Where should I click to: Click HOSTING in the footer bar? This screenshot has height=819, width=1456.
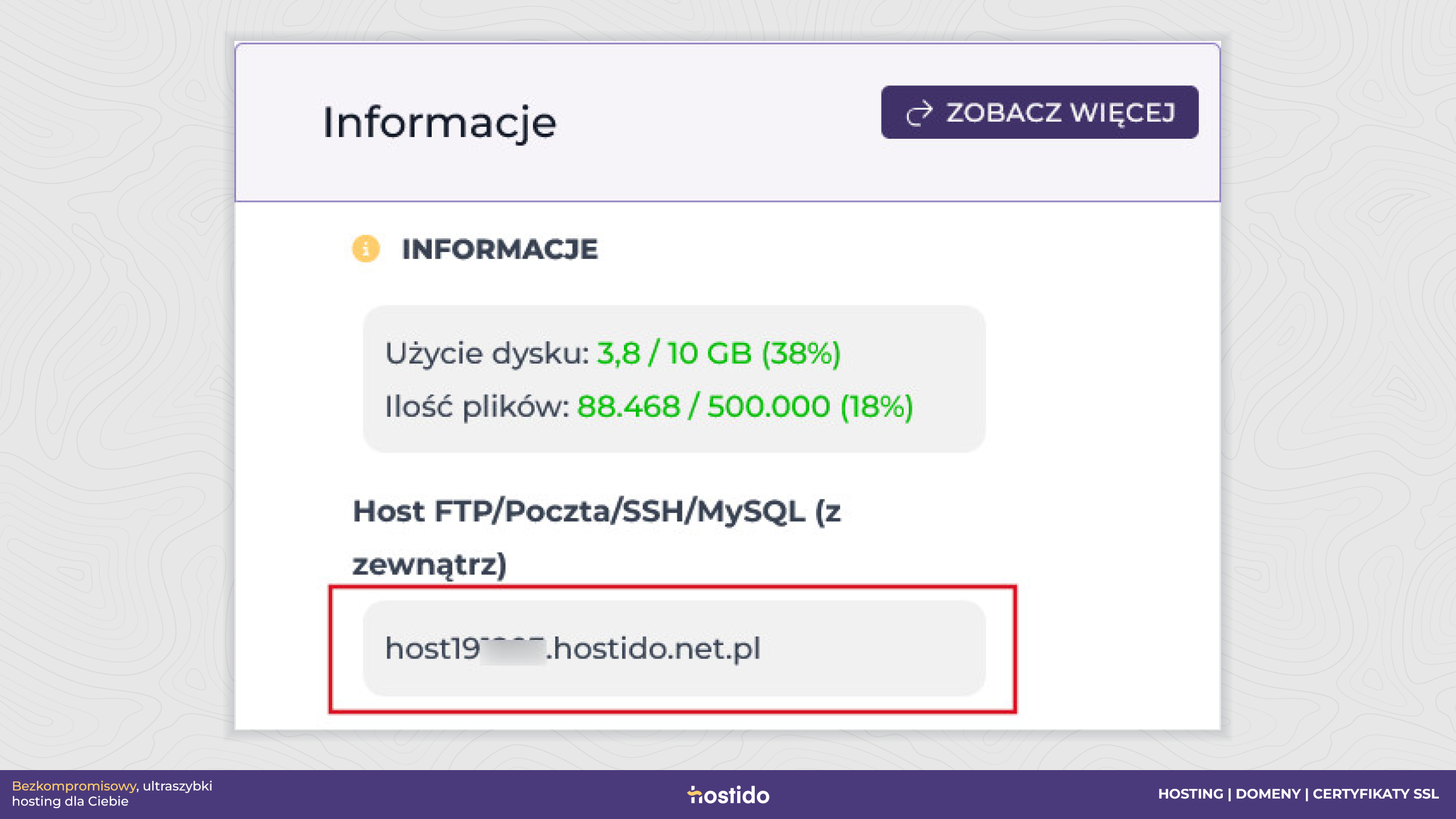pyautogui.click(x=1190, y=794)
